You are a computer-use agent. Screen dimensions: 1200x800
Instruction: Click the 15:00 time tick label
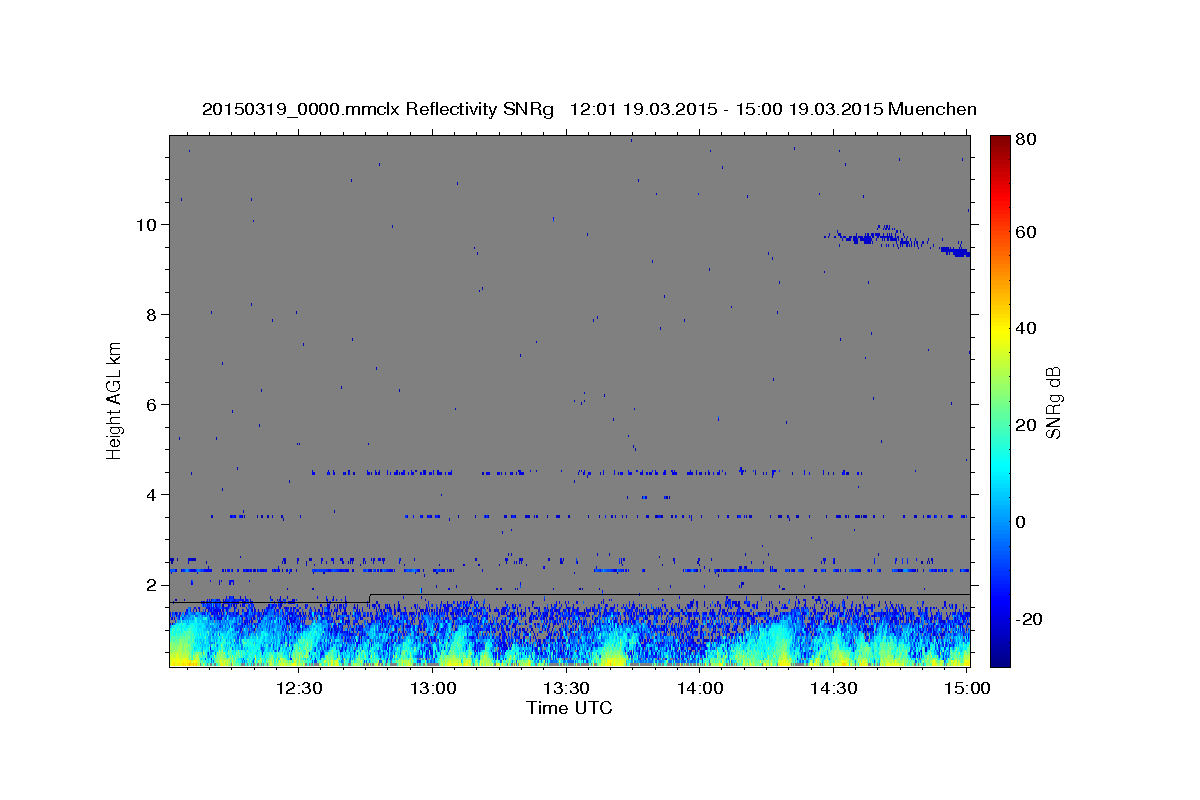click(967, 688)
